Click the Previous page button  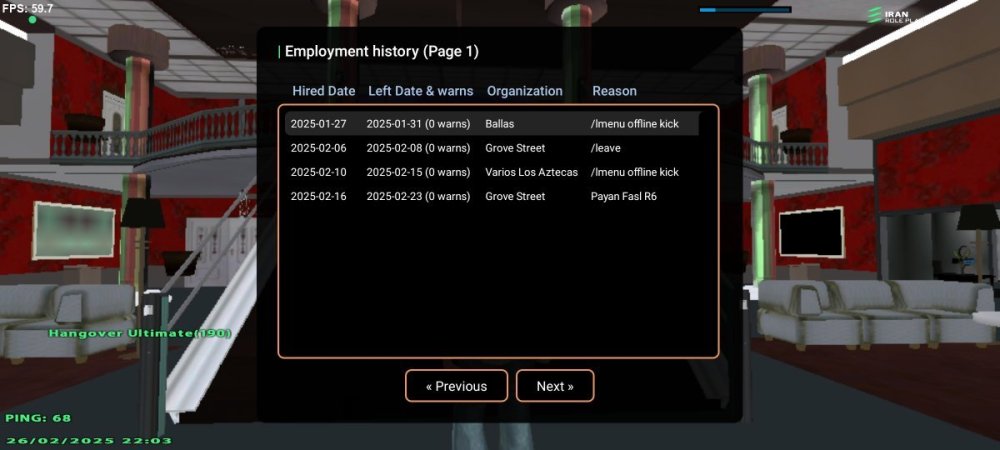click(x=456, y=386)
